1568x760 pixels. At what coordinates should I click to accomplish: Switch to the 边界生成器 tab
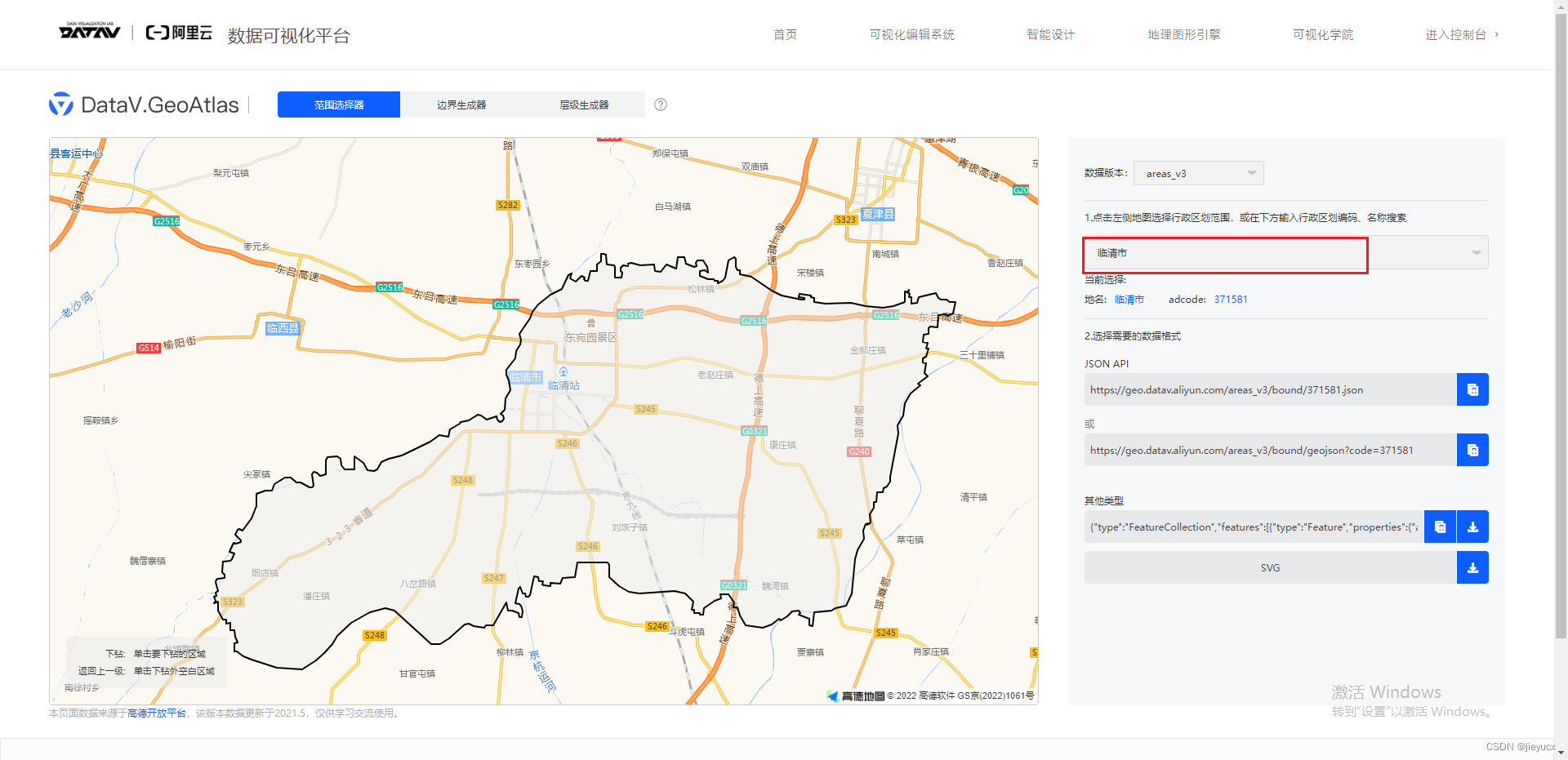(x=461, y=104)
